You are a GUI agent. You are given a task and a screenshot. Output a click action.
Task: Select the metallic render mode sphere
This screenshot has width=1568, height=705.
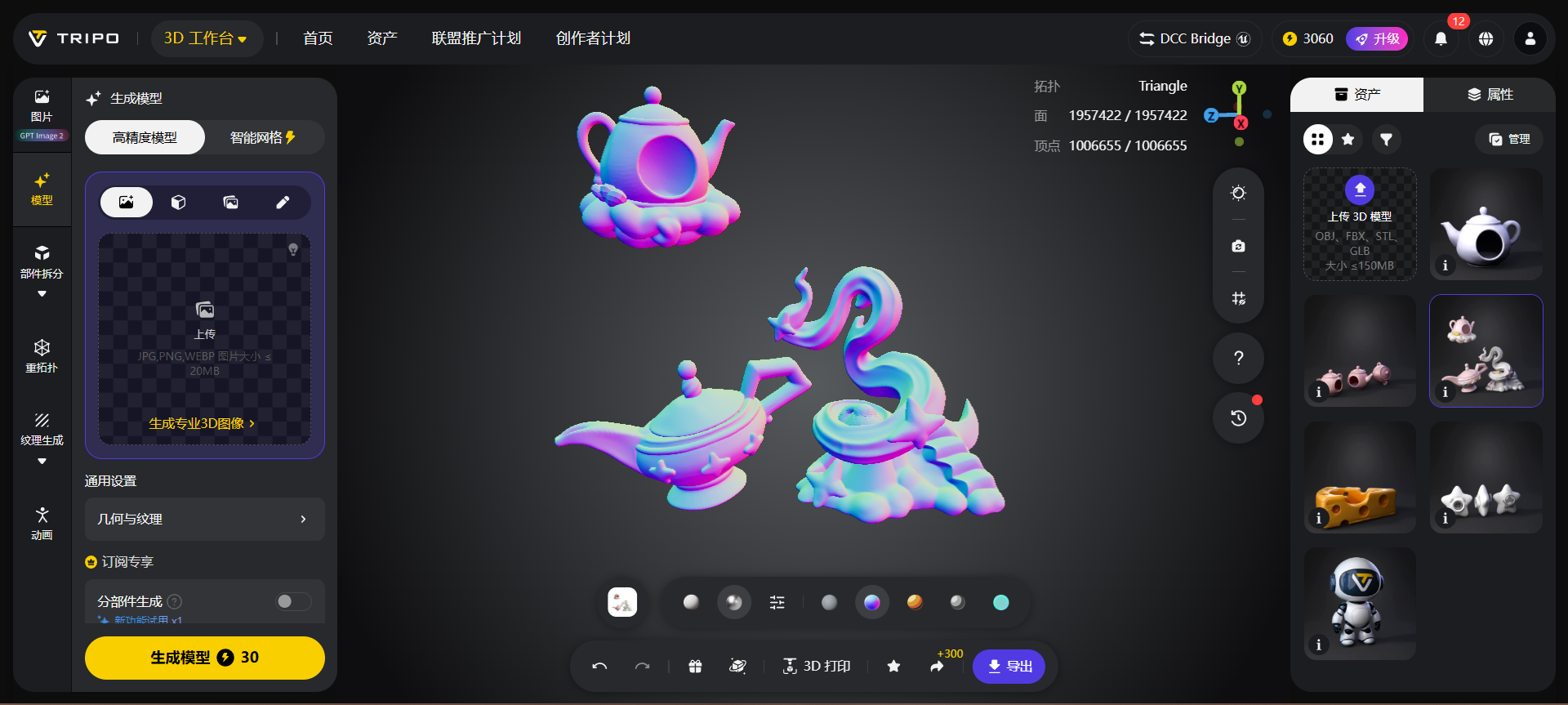(x=734, y=603)
